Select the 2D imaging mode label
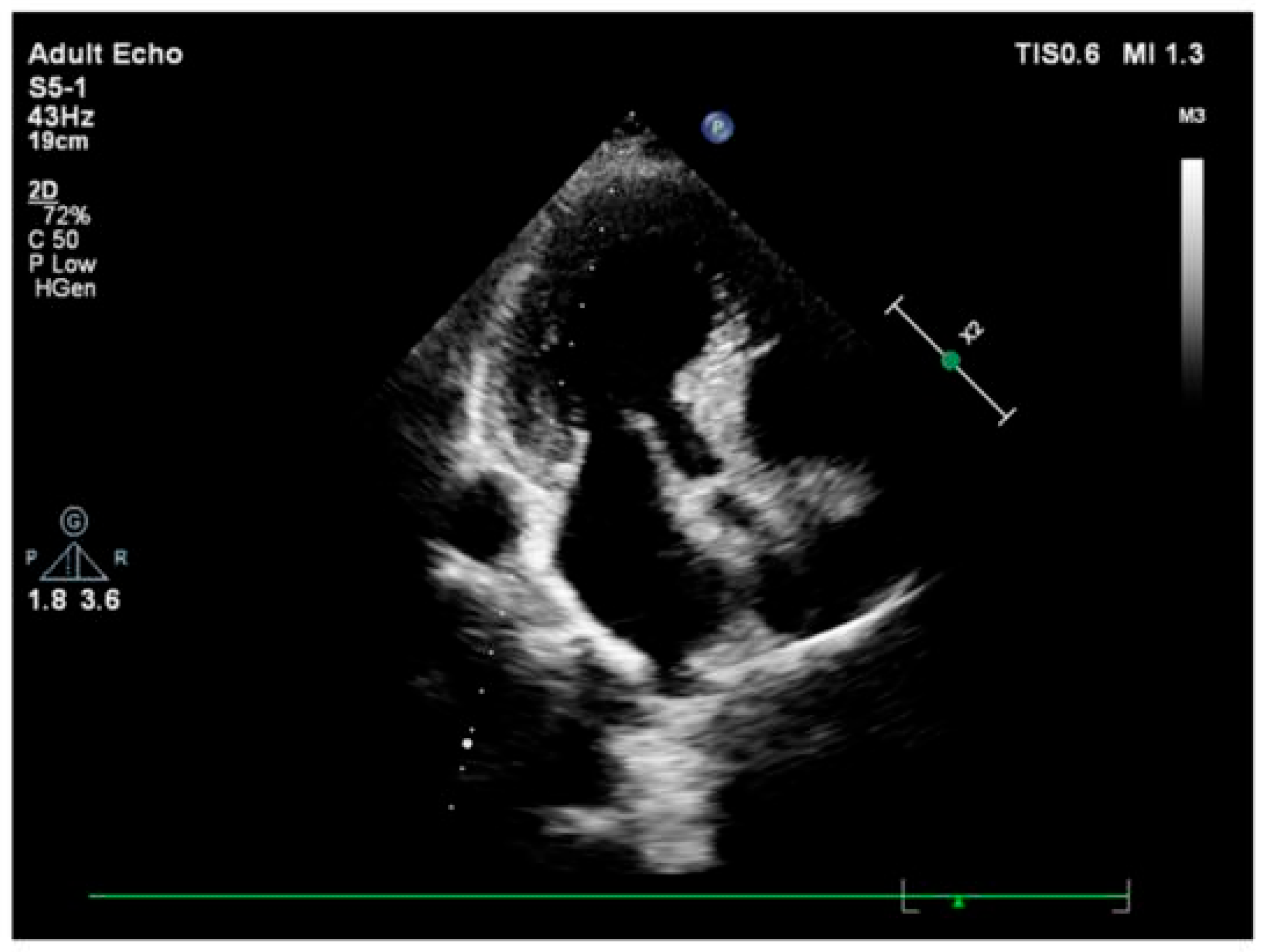 tap(43, 191)
